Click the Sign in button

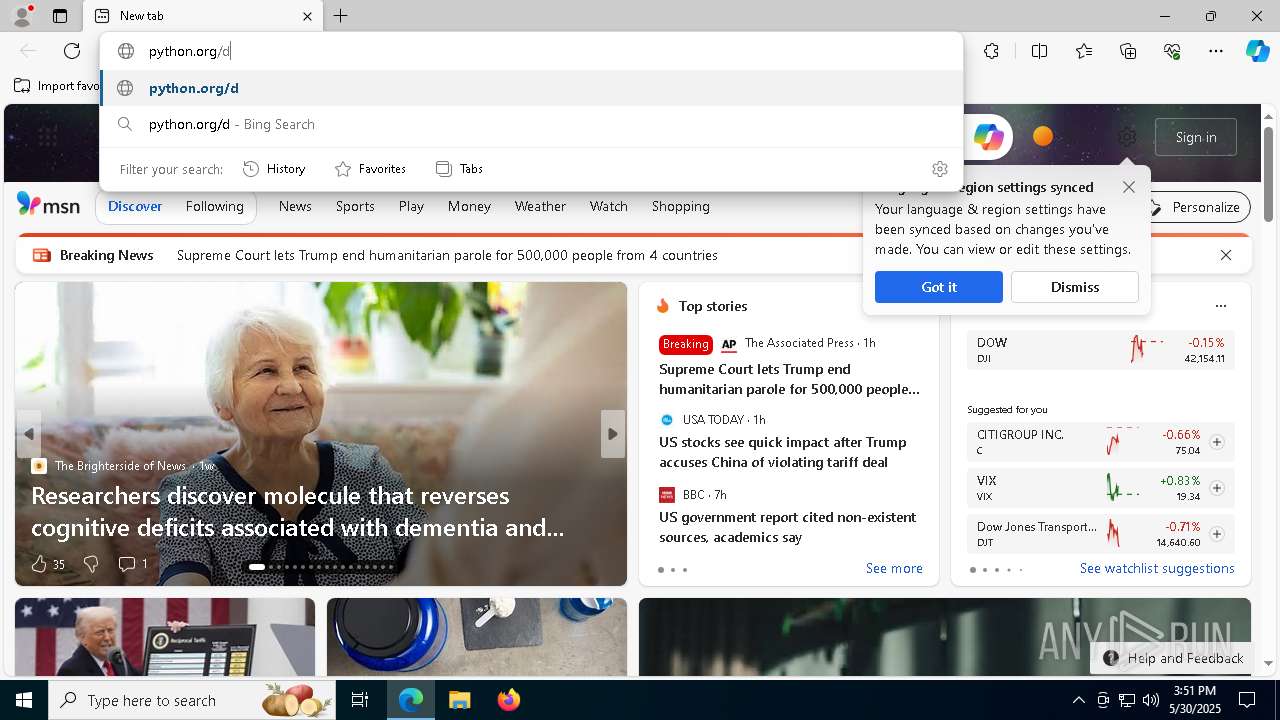(x=1196, y=137)
